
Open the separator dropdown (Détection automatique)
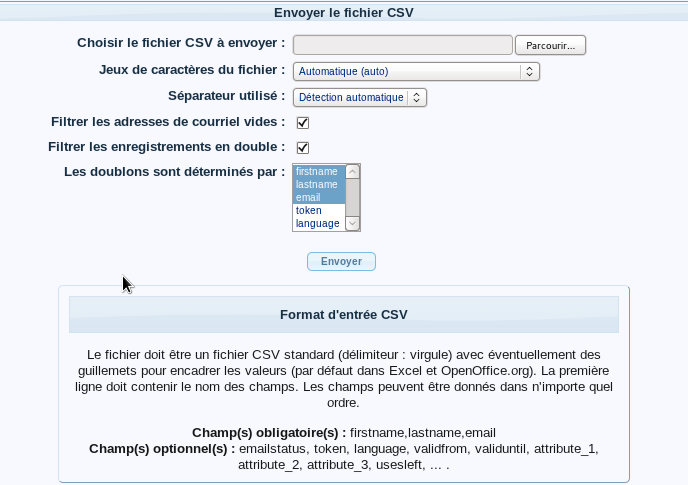point(359,97)
